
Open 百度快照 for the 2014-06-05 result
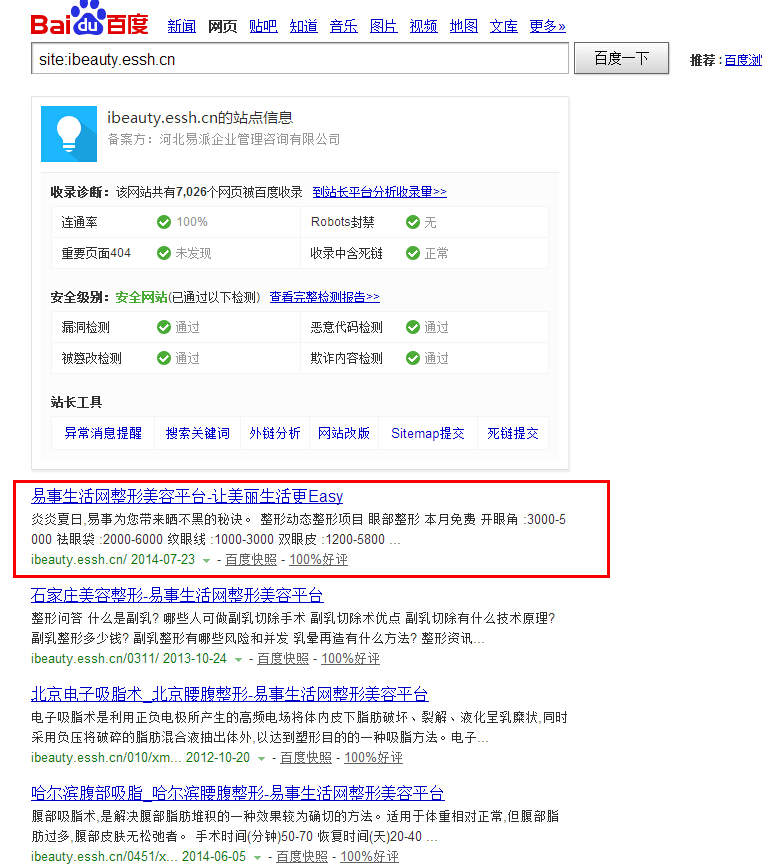coord(301,856)
